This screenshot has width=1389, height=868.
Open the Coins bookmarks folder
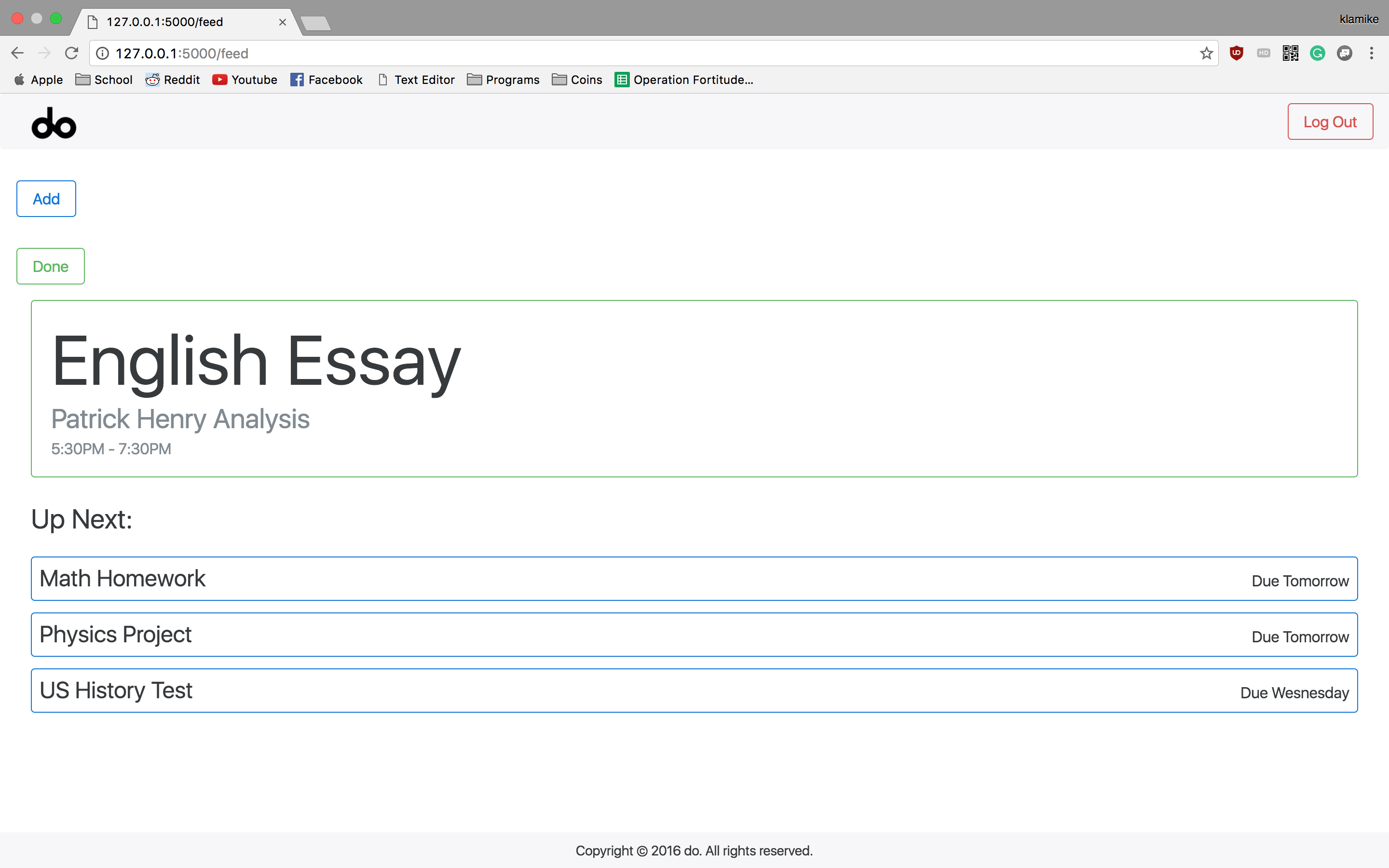tap(576, 80)
